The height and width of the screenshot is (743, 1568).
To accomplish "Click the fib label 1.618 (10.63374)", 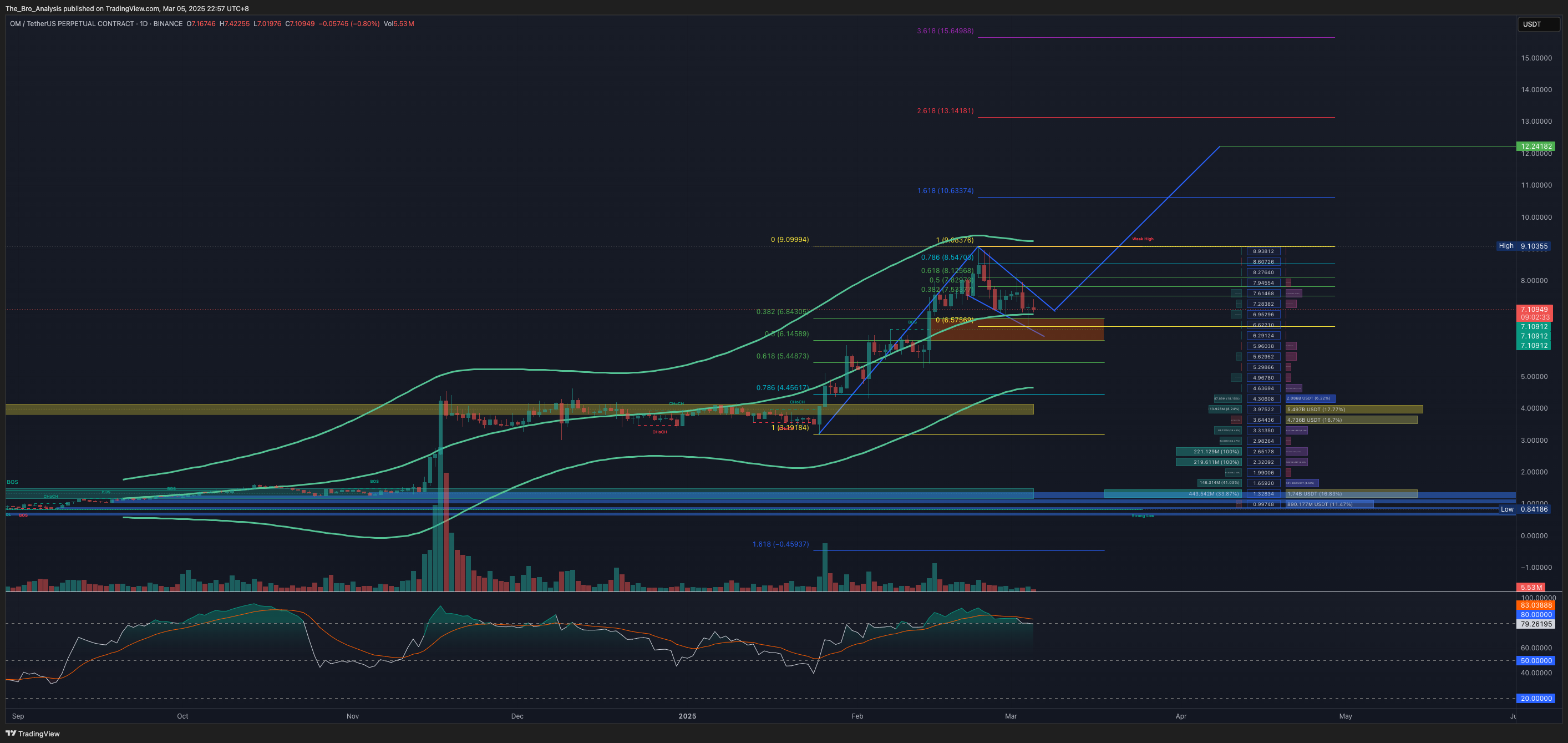I will (x=945, y=191).
